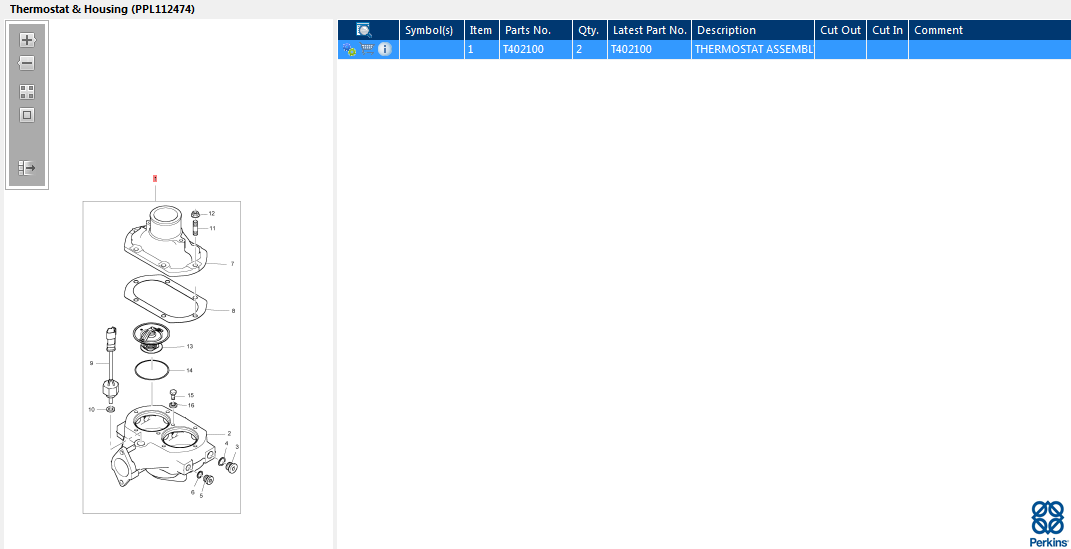Open info icon for T402100 row
The width and height of the screenshot is (1071, 549).
pos(385,49)
